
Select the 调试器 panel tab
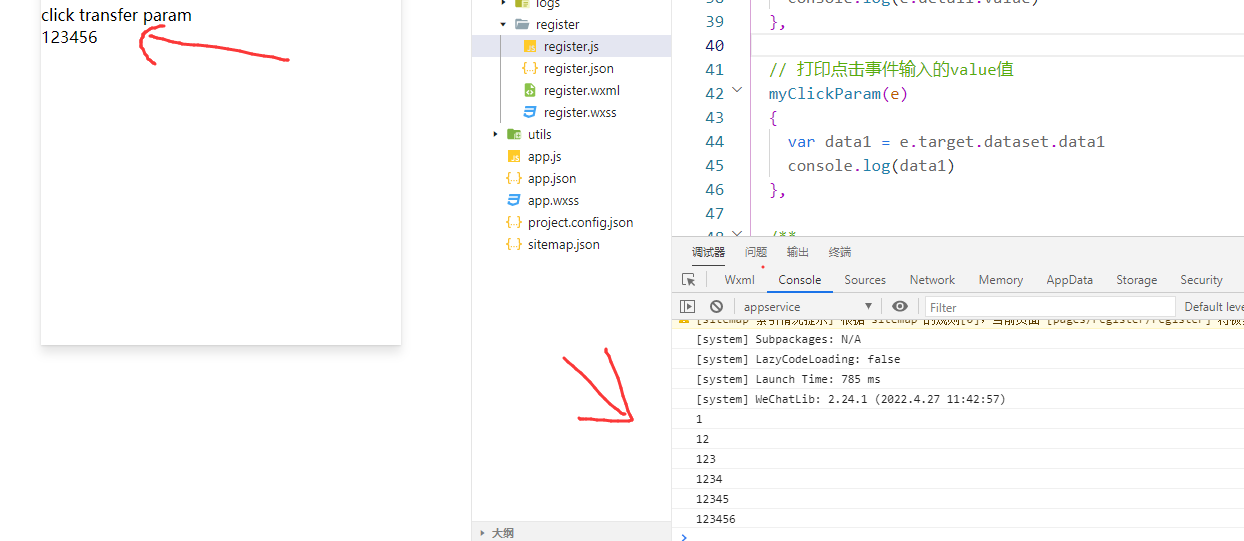tap(708, 252)
